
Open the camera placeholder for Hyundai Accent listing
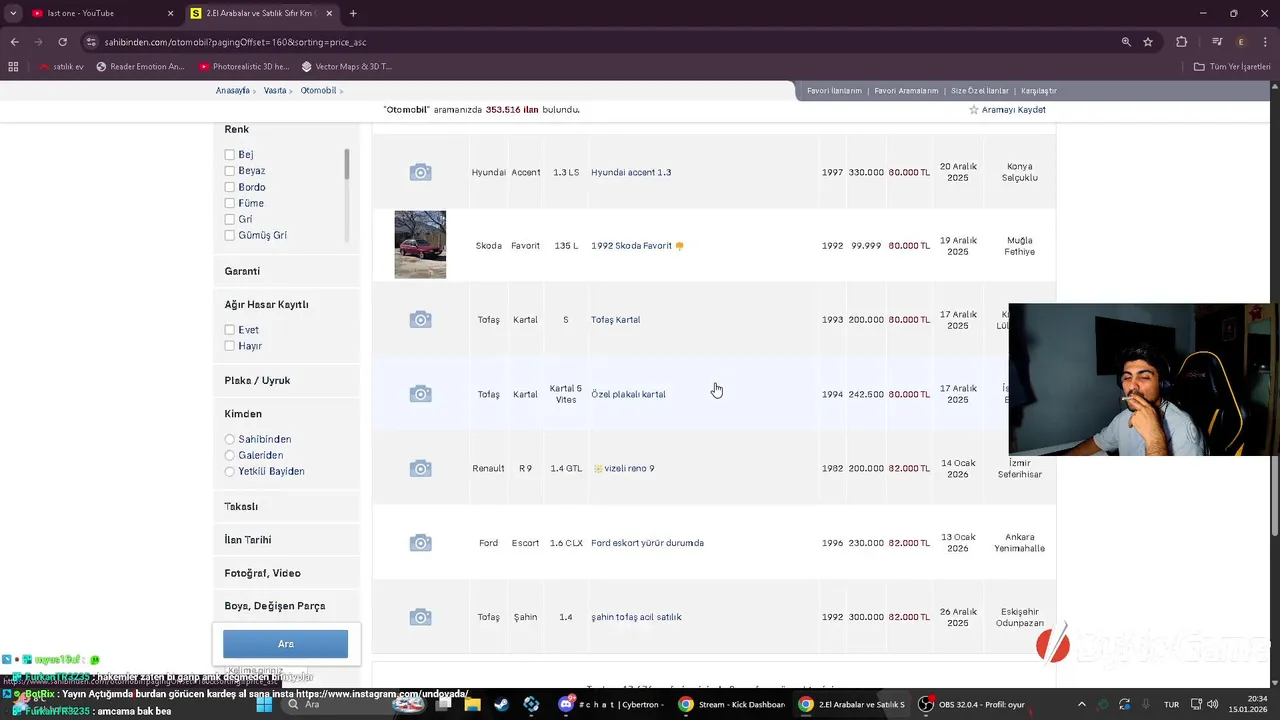[420, 172]
